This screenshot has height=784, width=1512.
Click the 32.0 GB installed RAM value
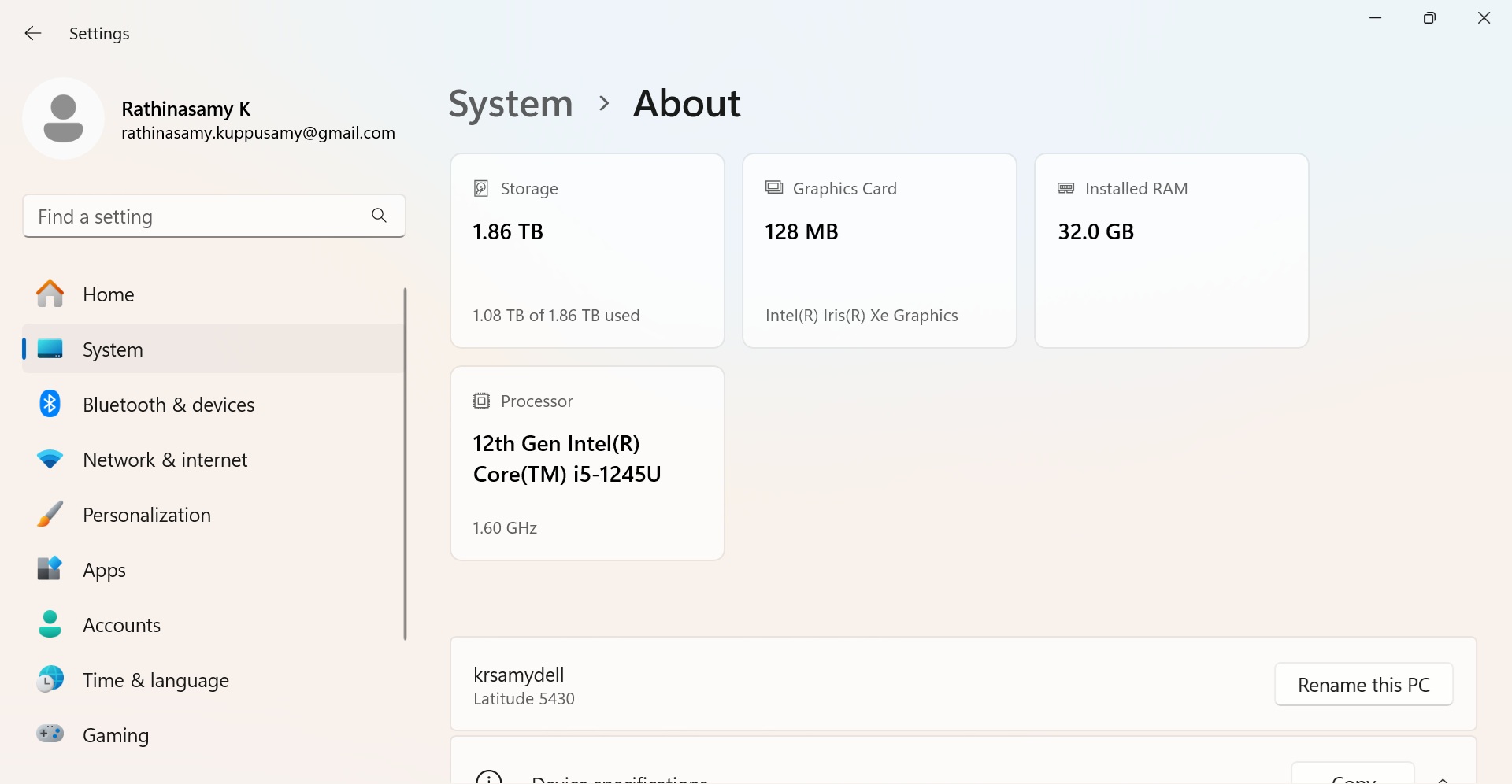click(1095, 231)
